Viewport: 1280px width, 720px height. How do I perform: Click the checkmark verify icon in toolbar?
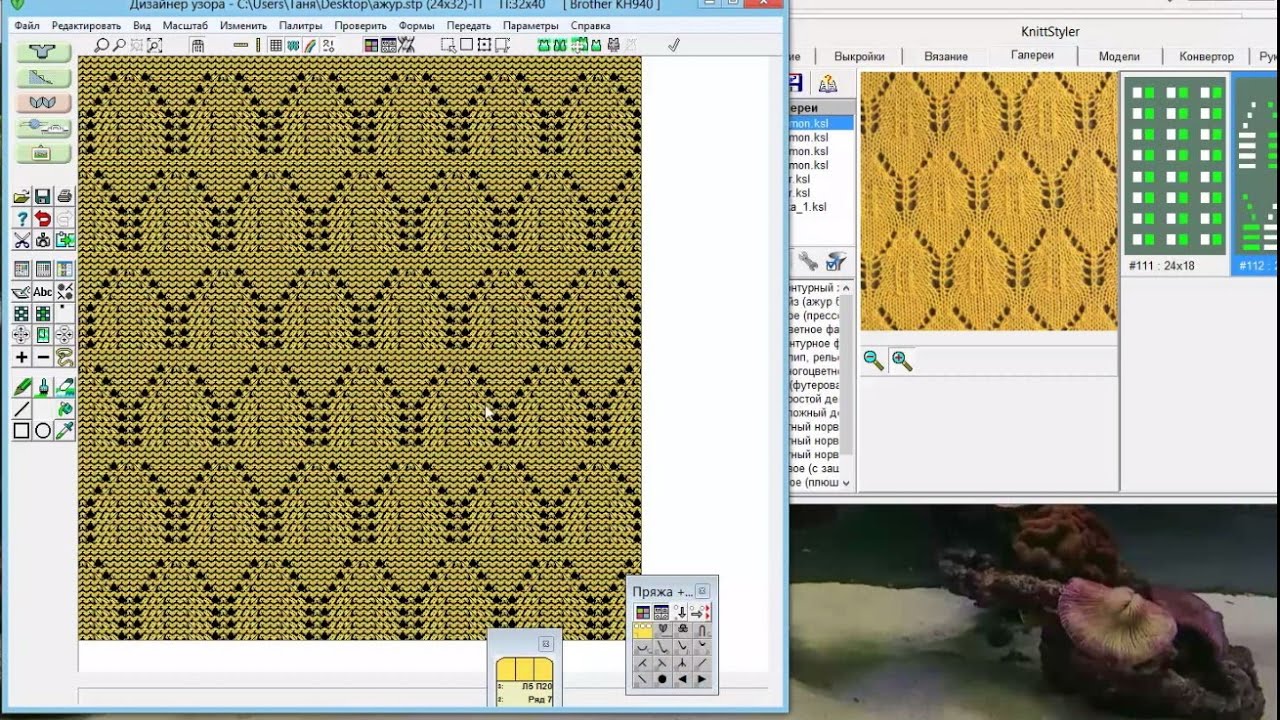(x=674, y=45)
